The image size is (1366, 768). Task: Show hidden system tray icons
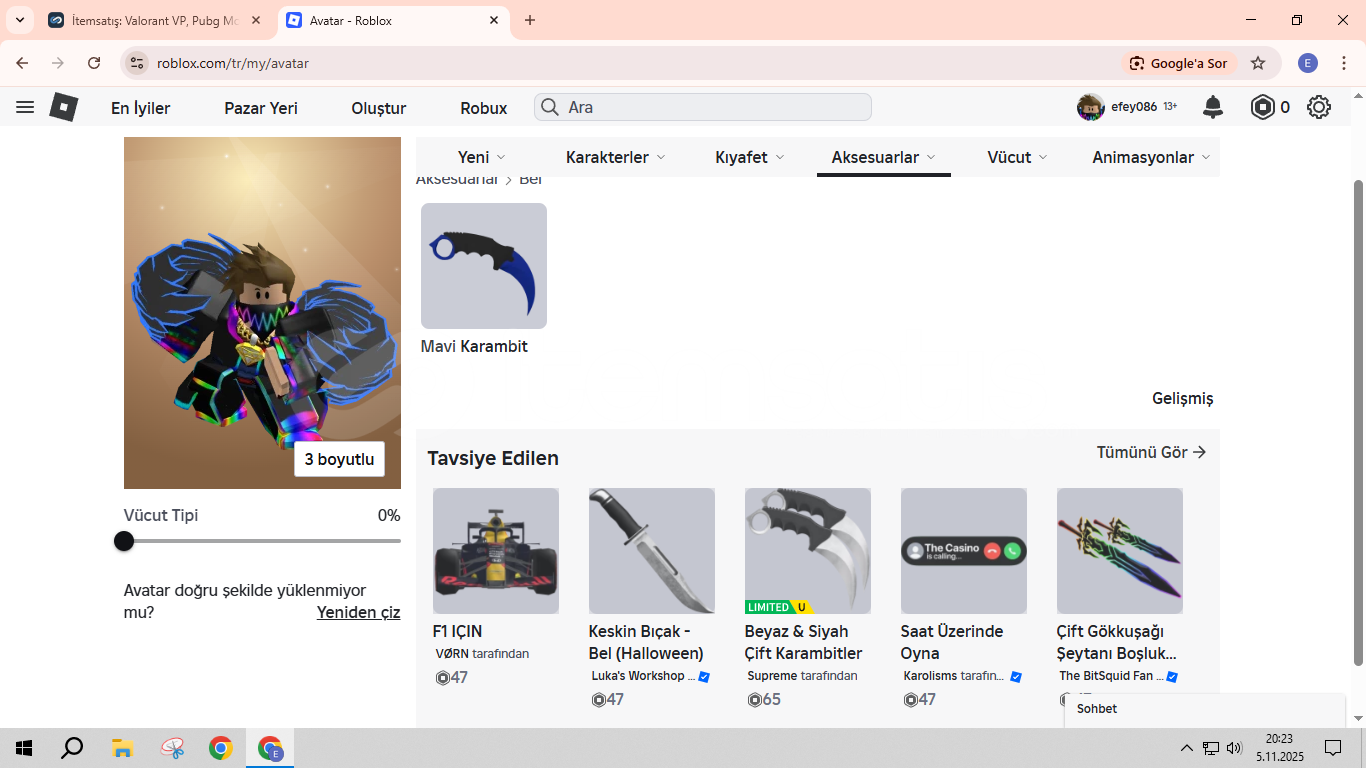coord(1187,748)
